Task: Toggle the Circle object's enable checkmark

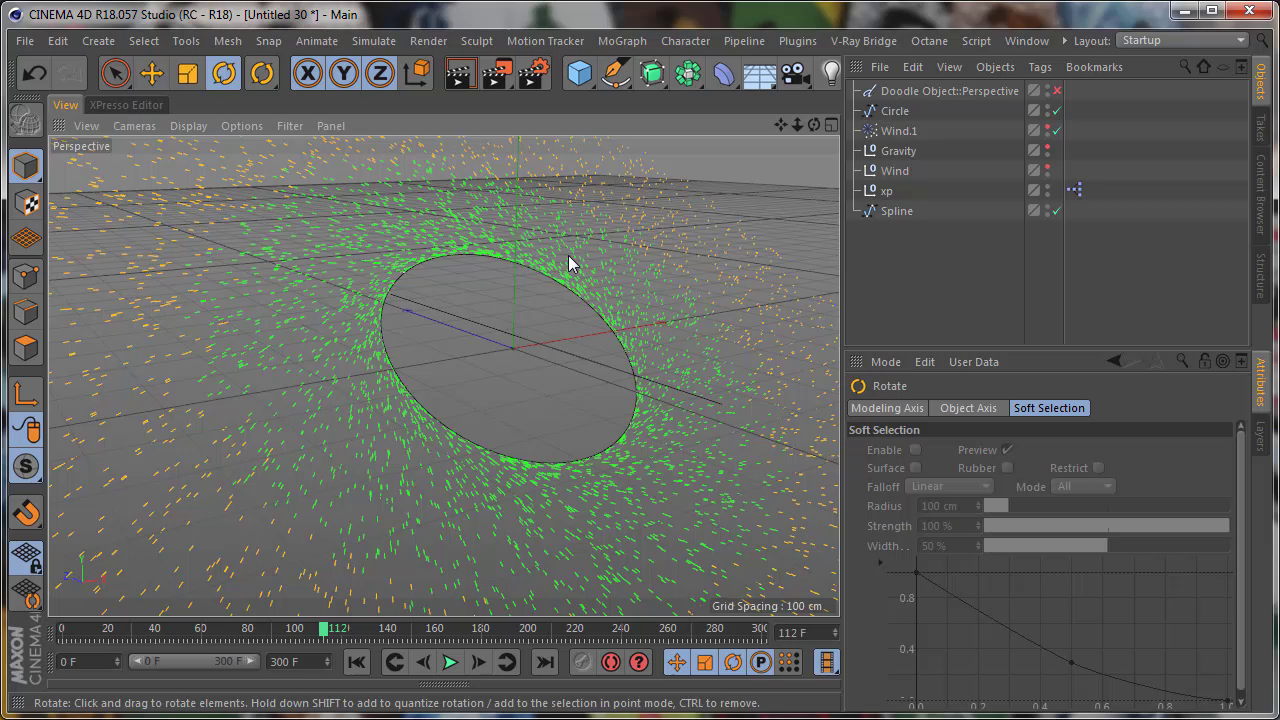Action: click(x=1057, y=111)
